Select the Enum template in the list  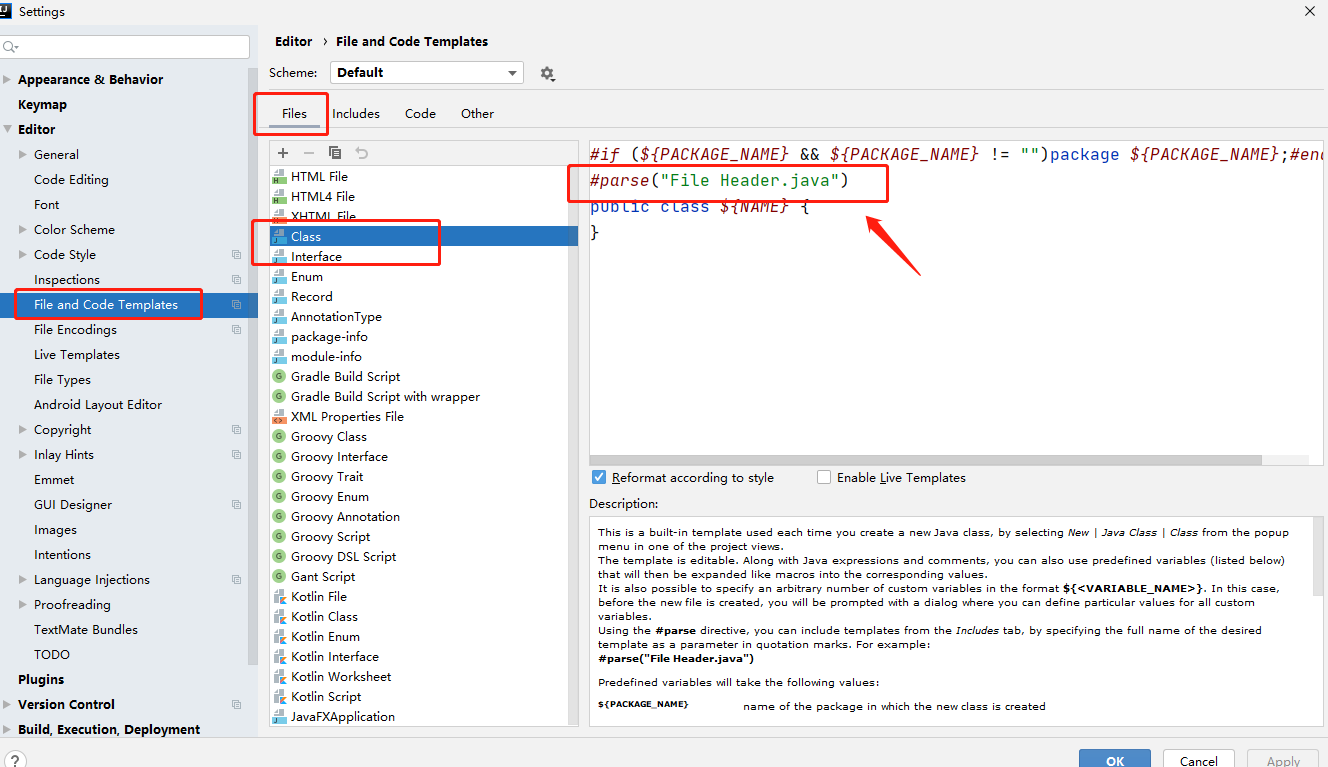(x=424, y=276)
